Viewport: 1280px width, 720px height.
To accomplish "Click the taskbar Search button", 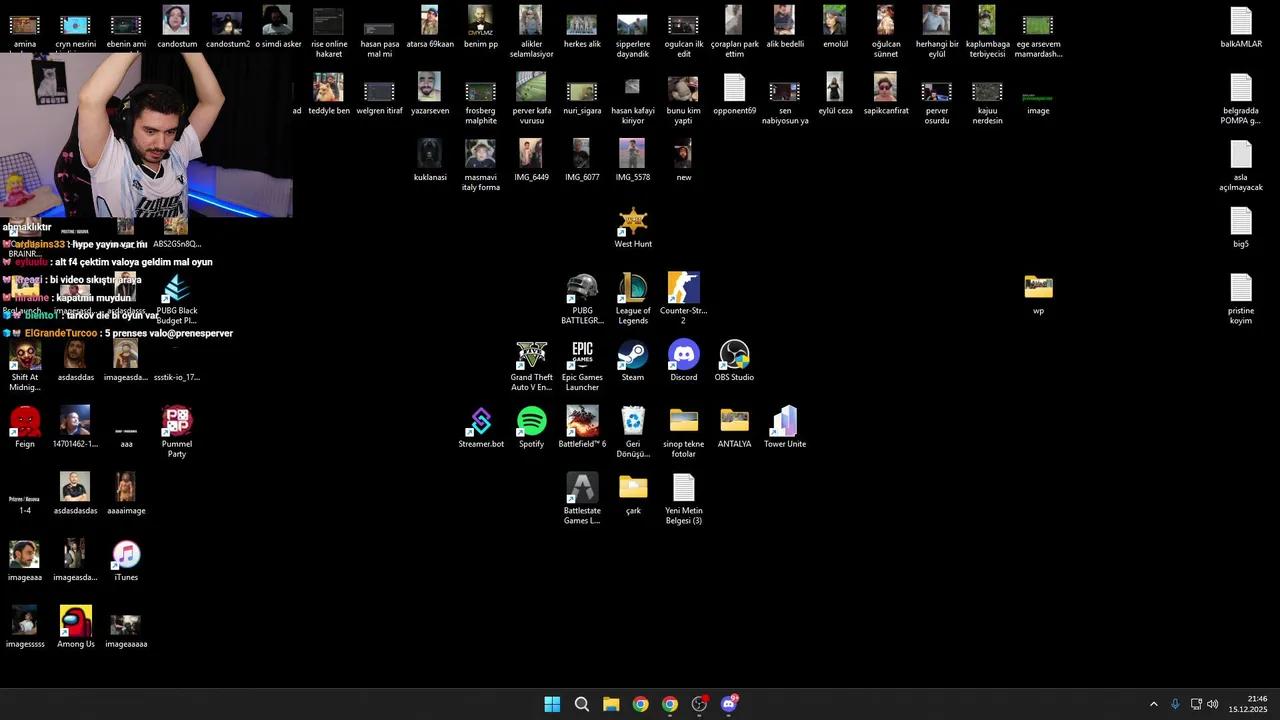I will tap(581, 704).
